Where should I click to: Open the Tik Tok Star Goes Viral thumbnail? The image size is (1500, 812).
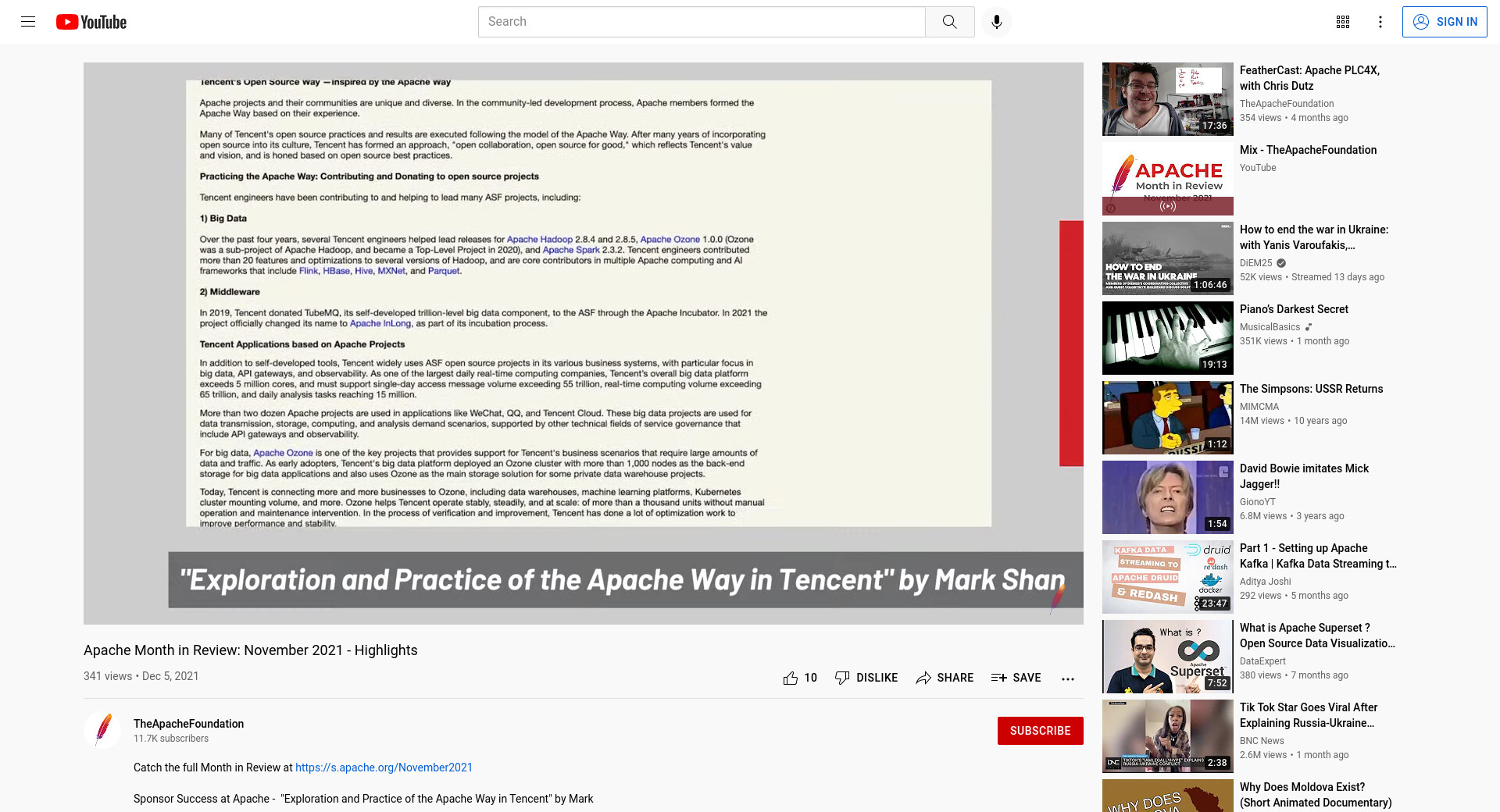[1168, 736]
